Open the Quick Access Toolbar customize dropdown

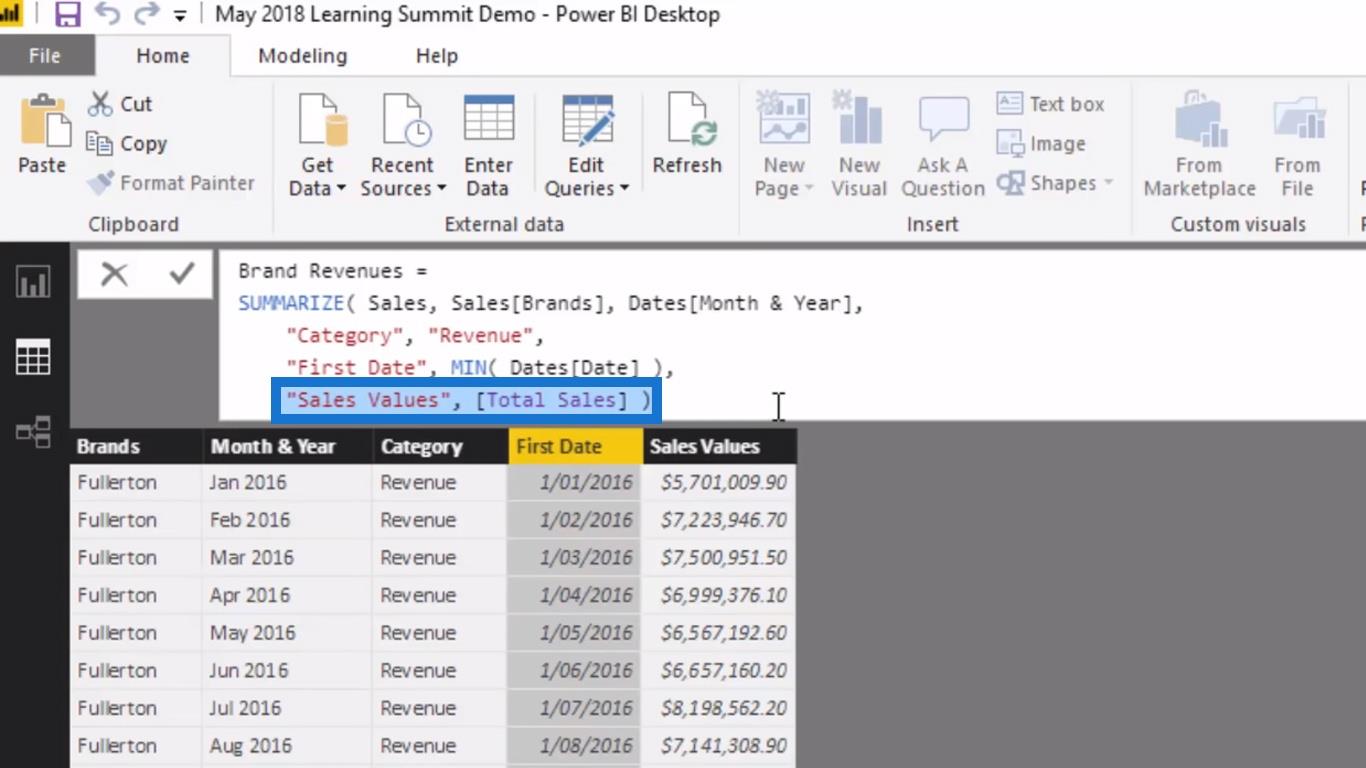click(x=180, y=15)
